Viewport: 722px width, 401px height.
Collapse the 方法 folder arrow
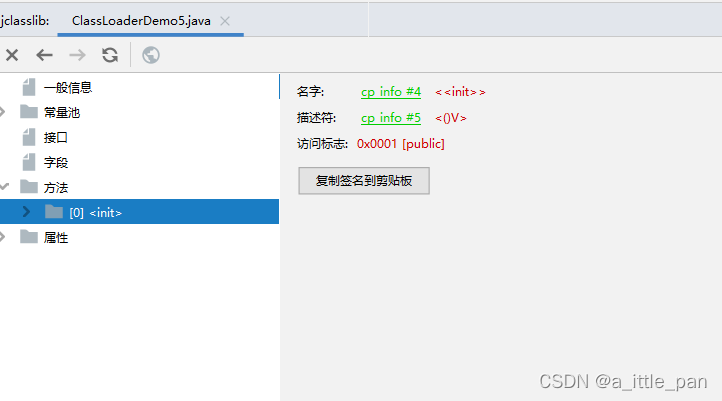(x=4, y=186)
